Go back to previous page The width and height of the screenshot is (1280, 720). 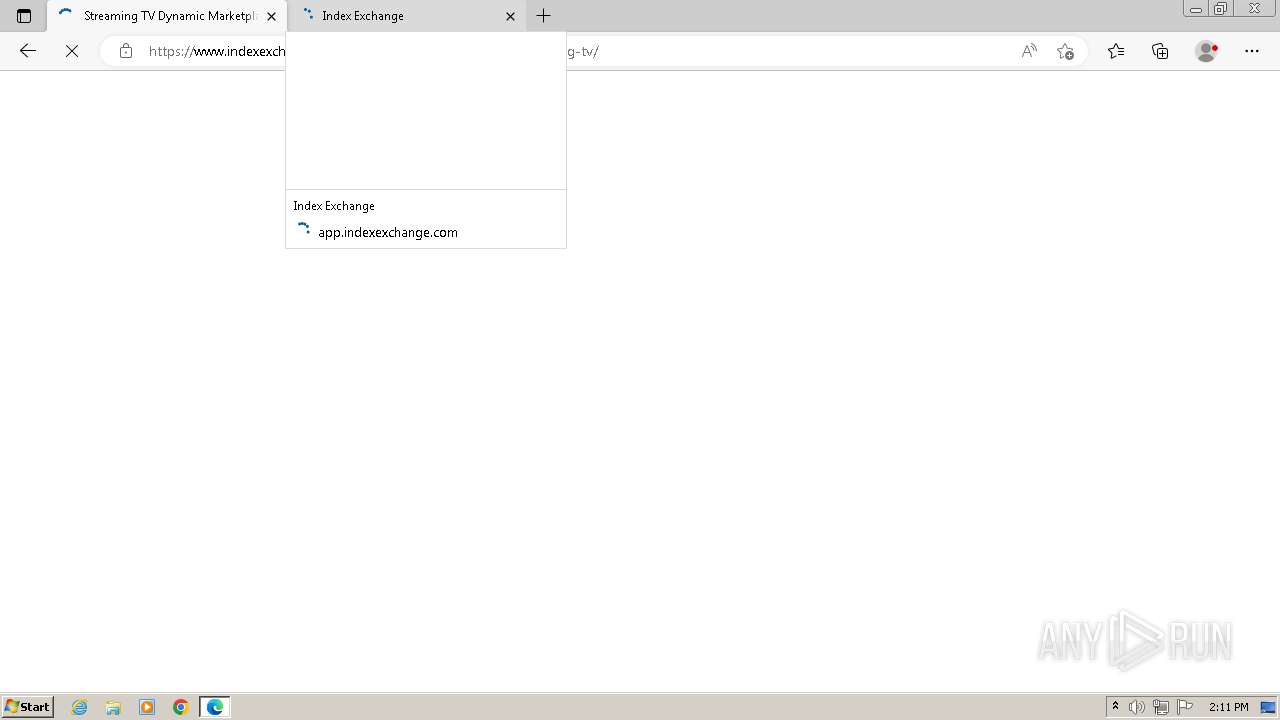pos(28,51)
